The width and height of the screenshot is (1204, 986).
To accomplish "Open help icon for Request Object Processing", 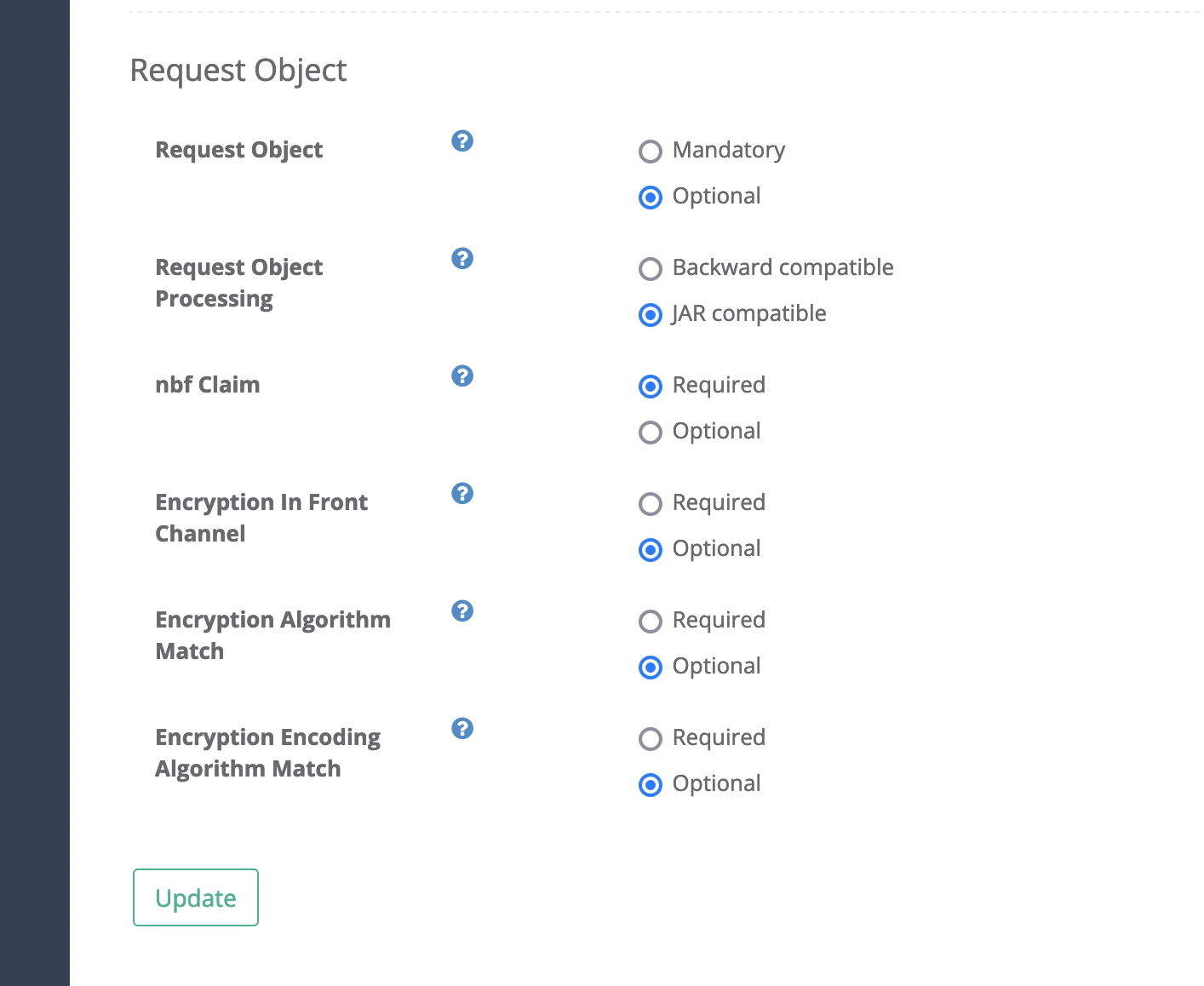I will 462,258.
